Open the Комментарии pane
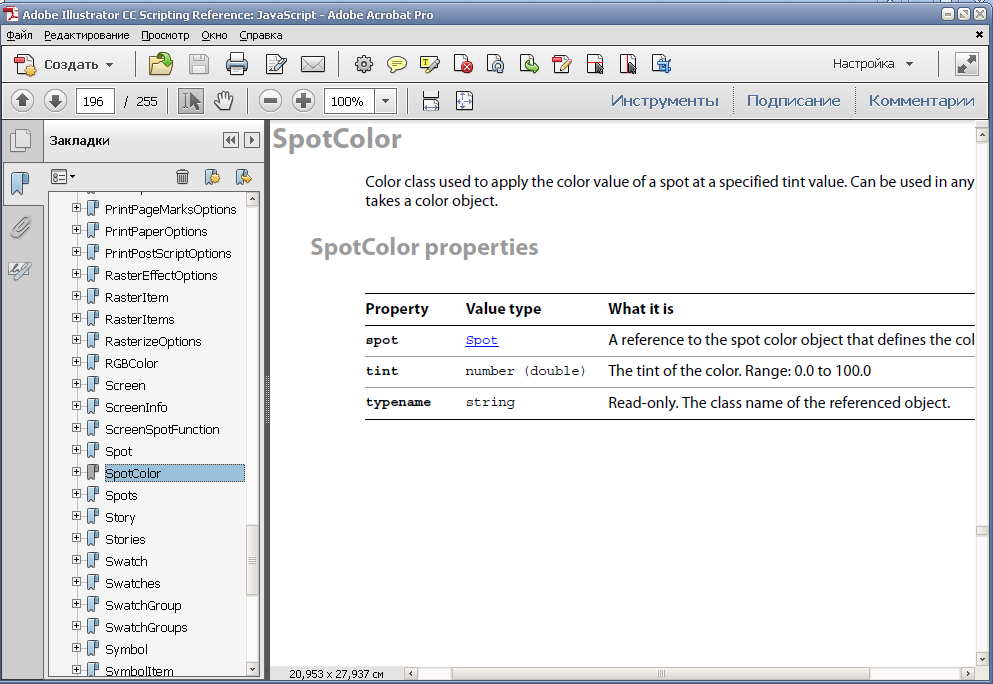Viewport: 993px width, 684px height. (x=921, y=101)
